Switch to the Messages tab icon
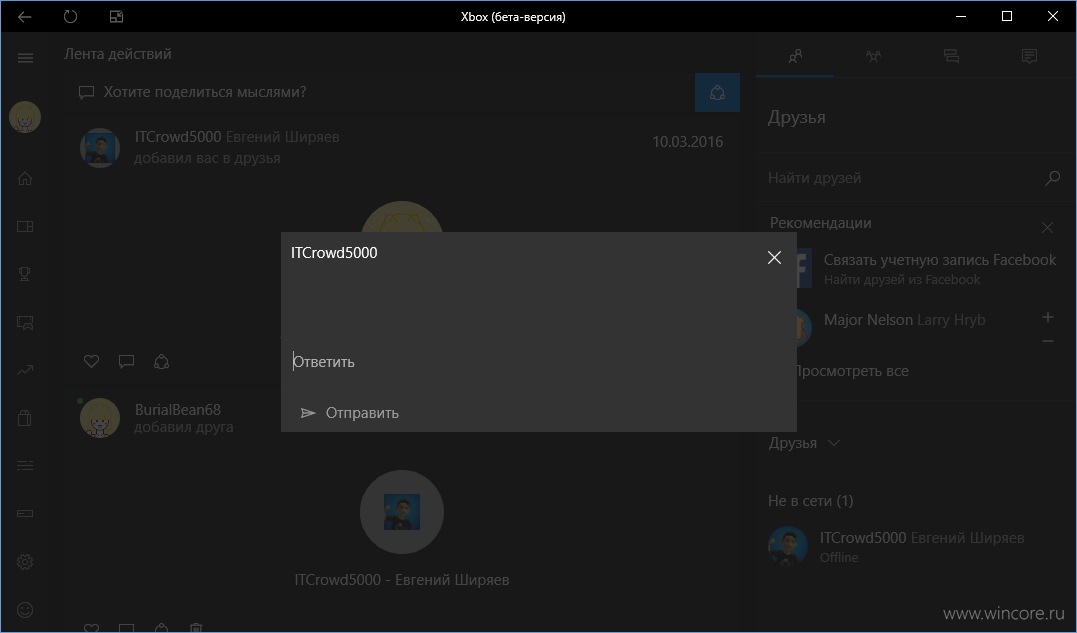 tap(951, 56)
